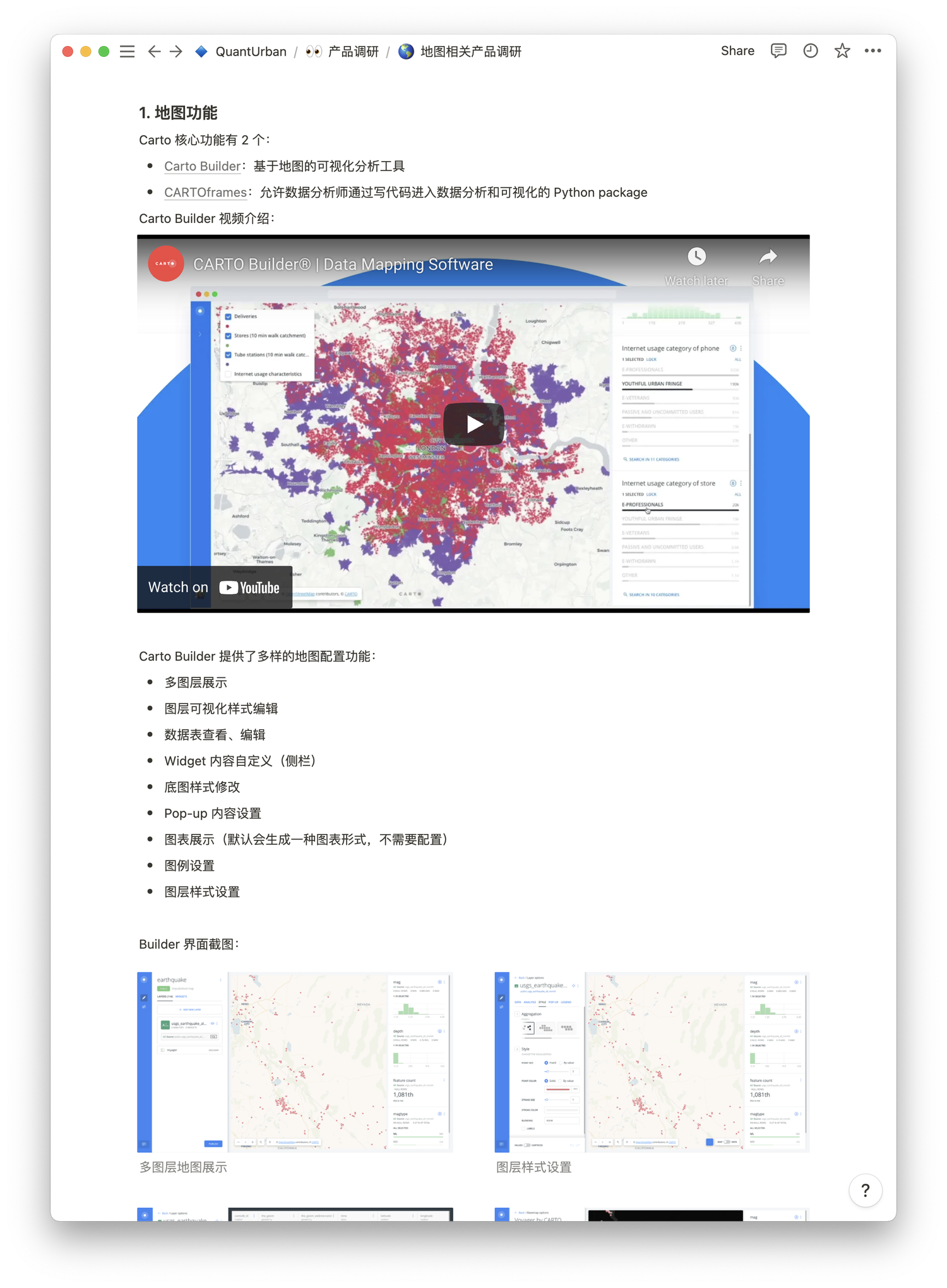Open the 图层样式设置 screenshot thumbnail
Screen dimensions: 947x1288
(652, 1062)
